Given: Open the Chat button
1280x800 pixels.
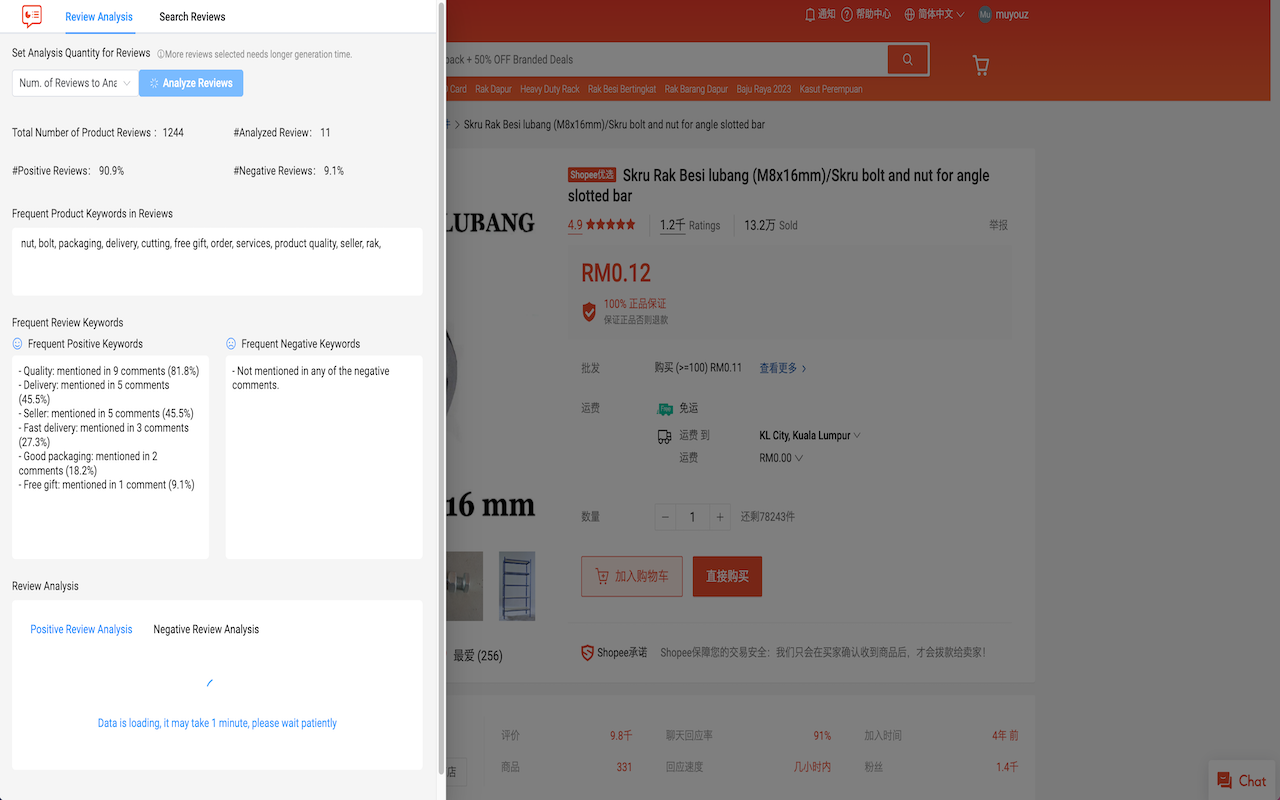Looking at the screenshot, I should click(1241, 781).
